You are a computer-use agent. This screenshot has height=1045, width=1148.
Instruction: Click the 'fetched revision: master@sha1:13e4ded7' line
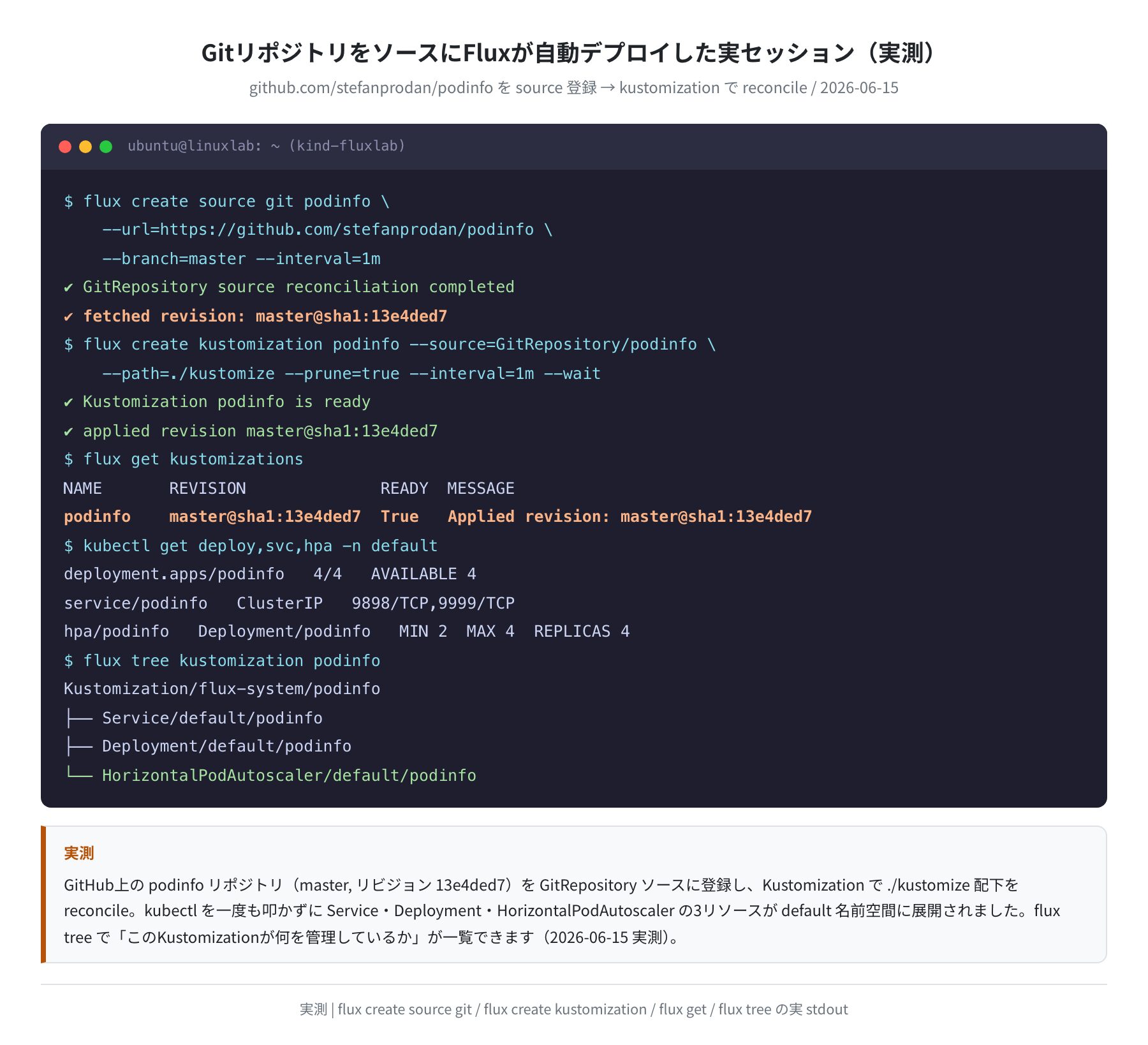click(255, 316)
